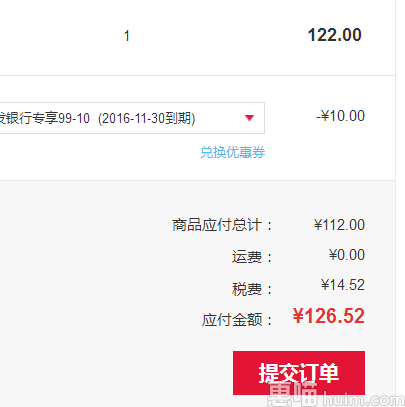Open the 银行专享99-10 coupon combo box
The height and width of the screenshot is (407, 405).
click(x=132, y=118)
